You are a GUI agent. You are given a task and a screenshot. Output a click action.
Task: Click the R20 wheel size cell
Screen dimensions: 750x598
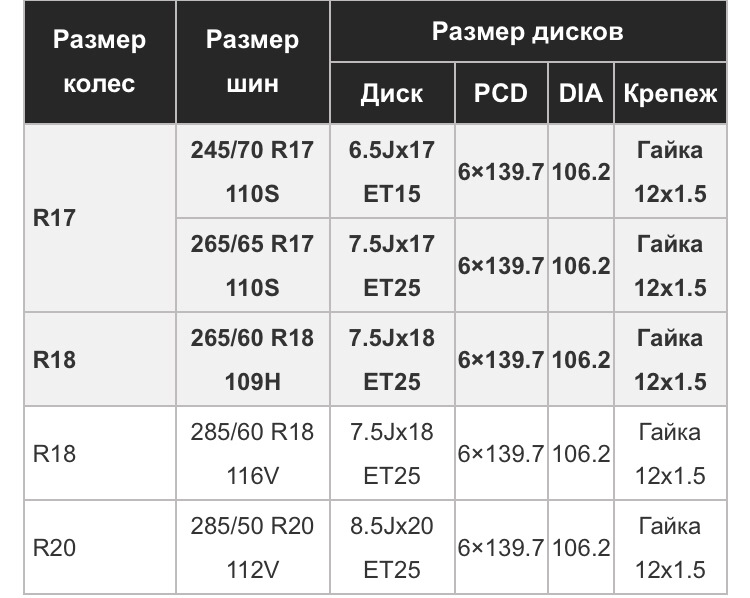coord(99,547)
